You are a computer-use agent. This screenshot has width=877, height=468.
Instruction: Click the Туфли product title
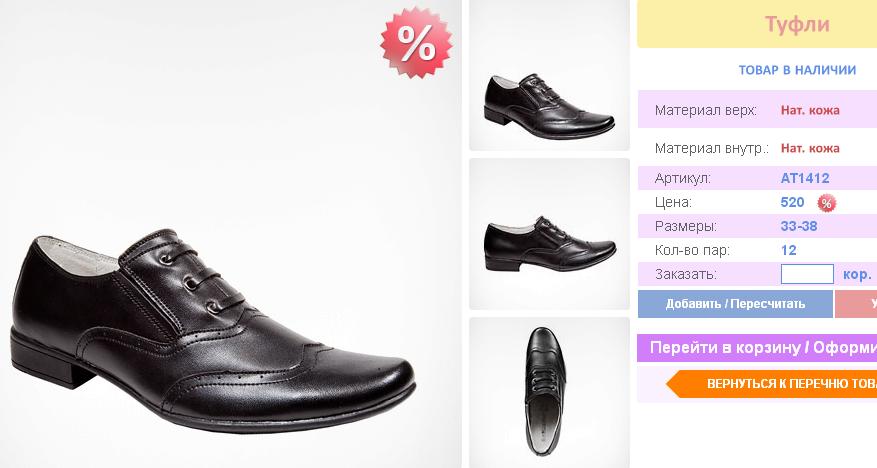[797, 25]
